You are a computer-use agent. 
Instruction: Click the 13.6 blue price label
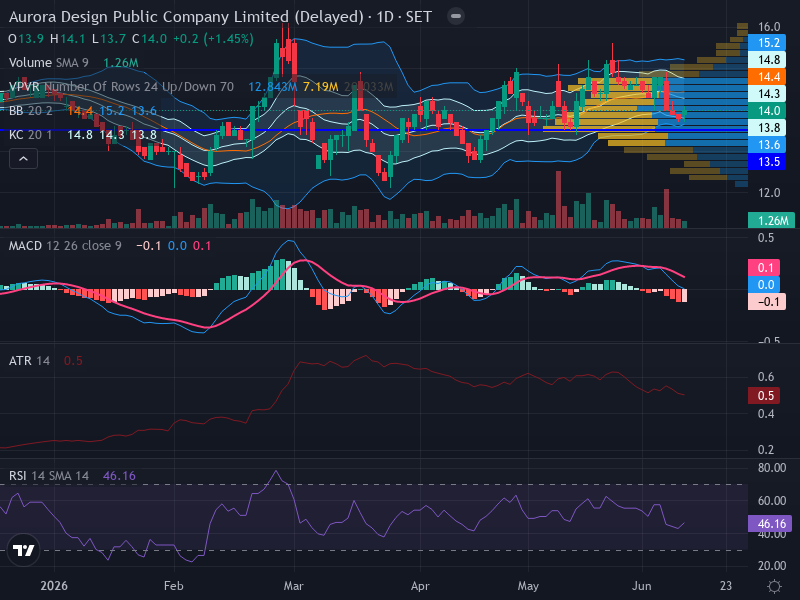[x=767, y=145]
